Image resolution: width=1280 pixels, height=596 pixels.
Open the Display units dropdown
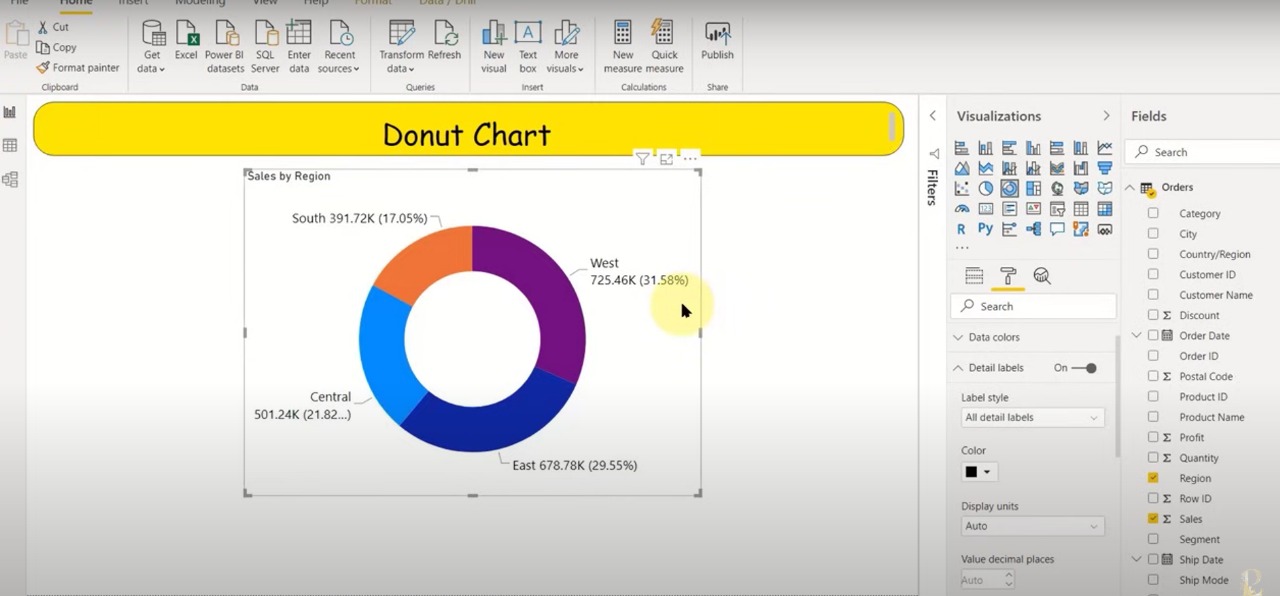pyautogui.click(x=1031, y=526)
